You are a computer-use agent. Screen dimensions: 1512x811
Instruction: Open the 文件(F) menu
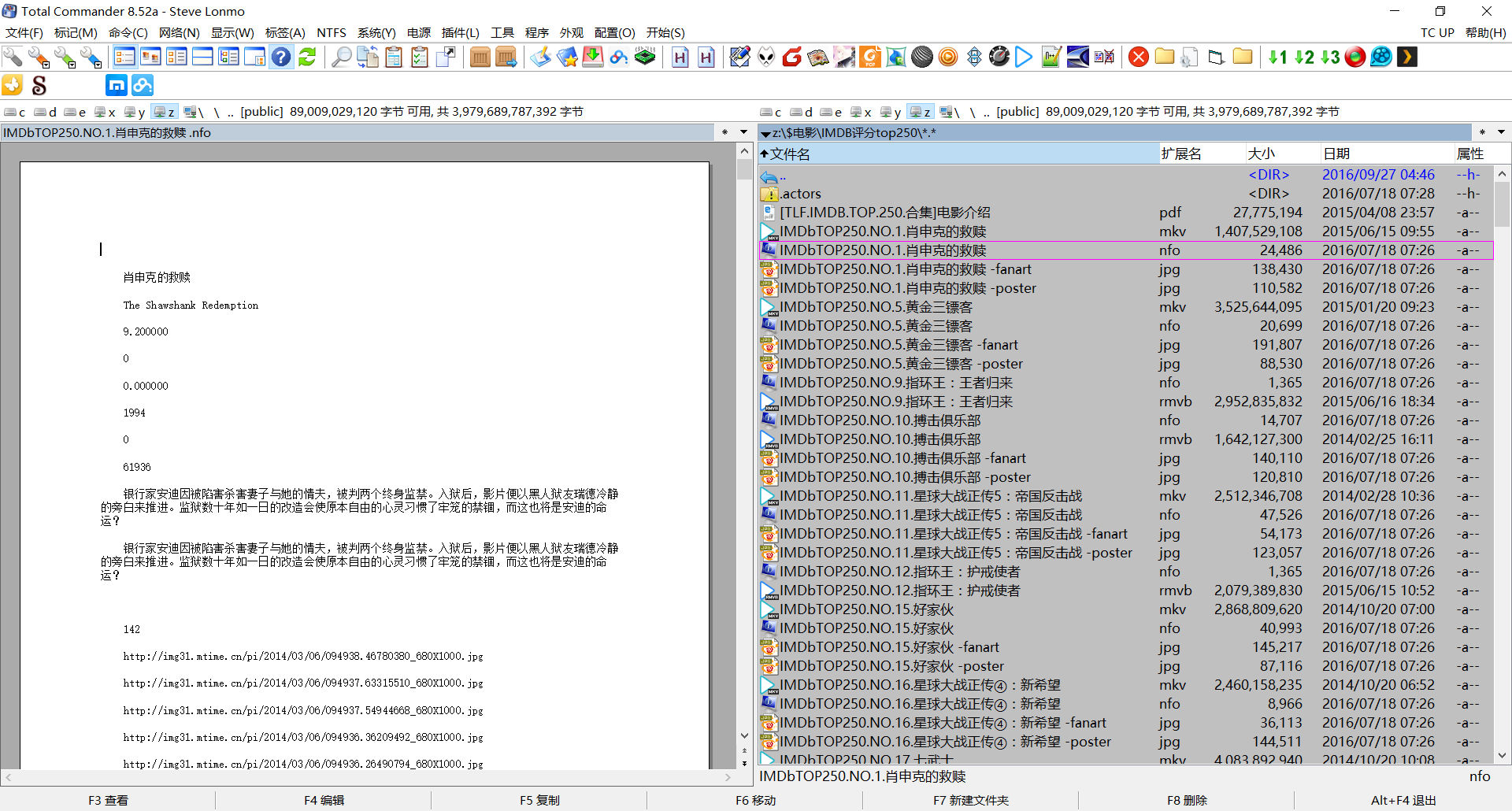[24, 32]
